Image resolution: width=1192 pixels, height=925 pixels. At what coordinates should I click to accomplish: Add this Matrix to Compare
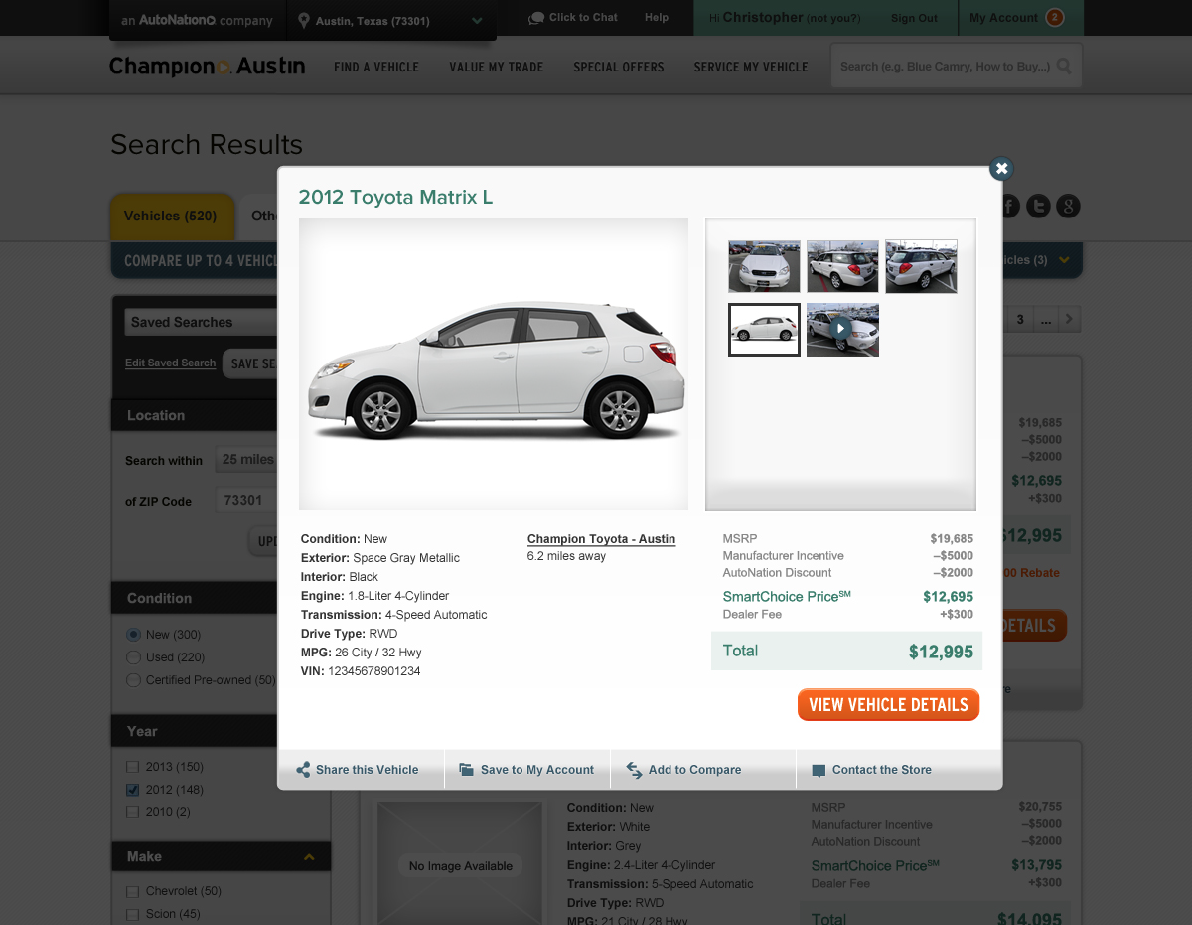coord(694,770)
